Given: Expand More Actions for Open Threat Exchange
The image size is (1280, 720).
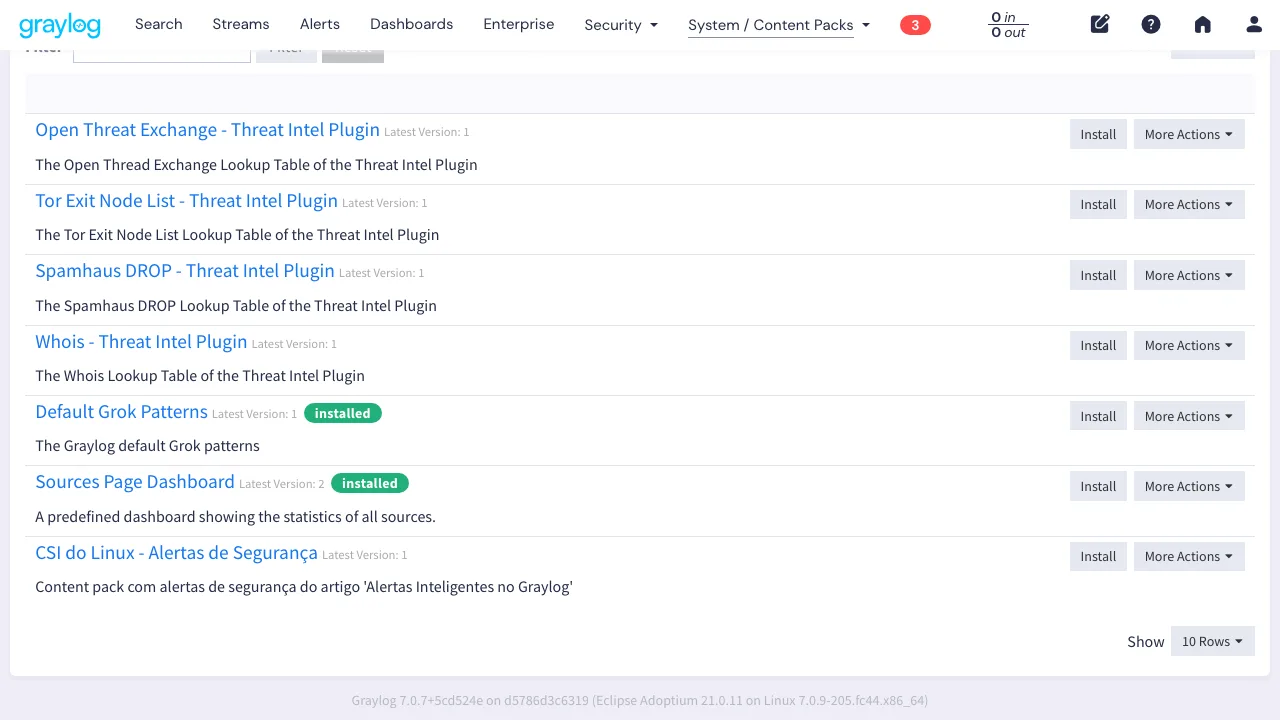Looking at the screenshot, I should (1189, 134).
